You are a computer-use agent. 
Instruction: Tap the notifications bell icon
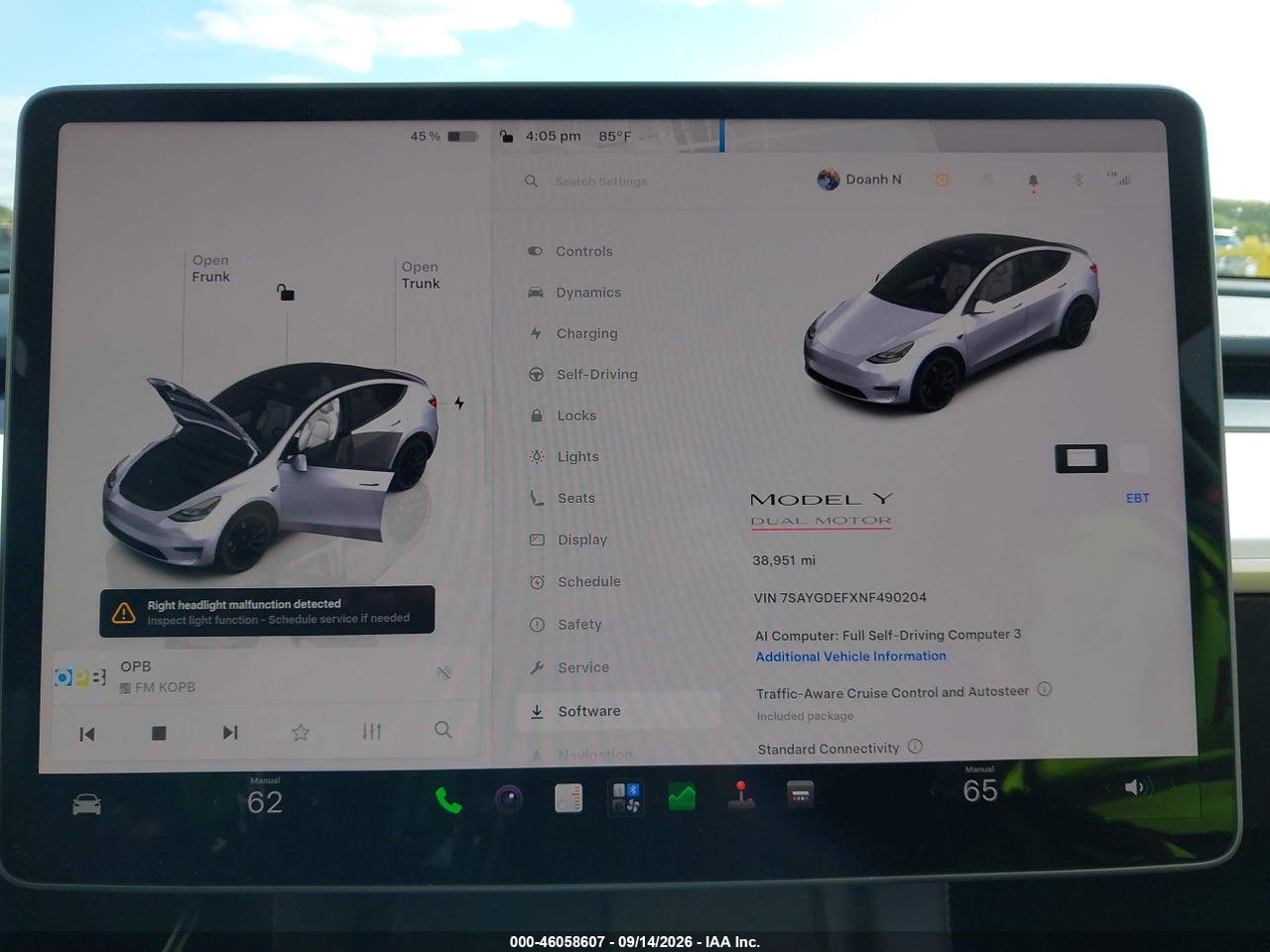(x=1033, y=181)
